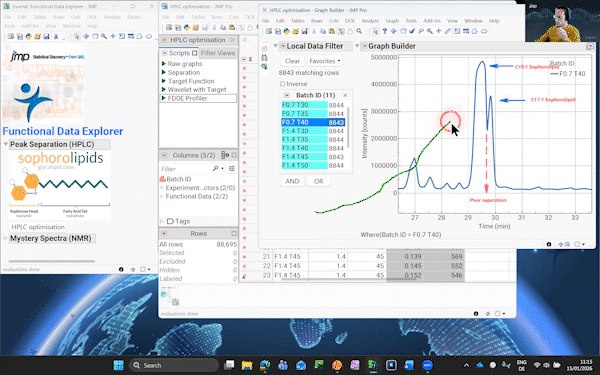Expand the Tags section in table panel

(162, 221)
